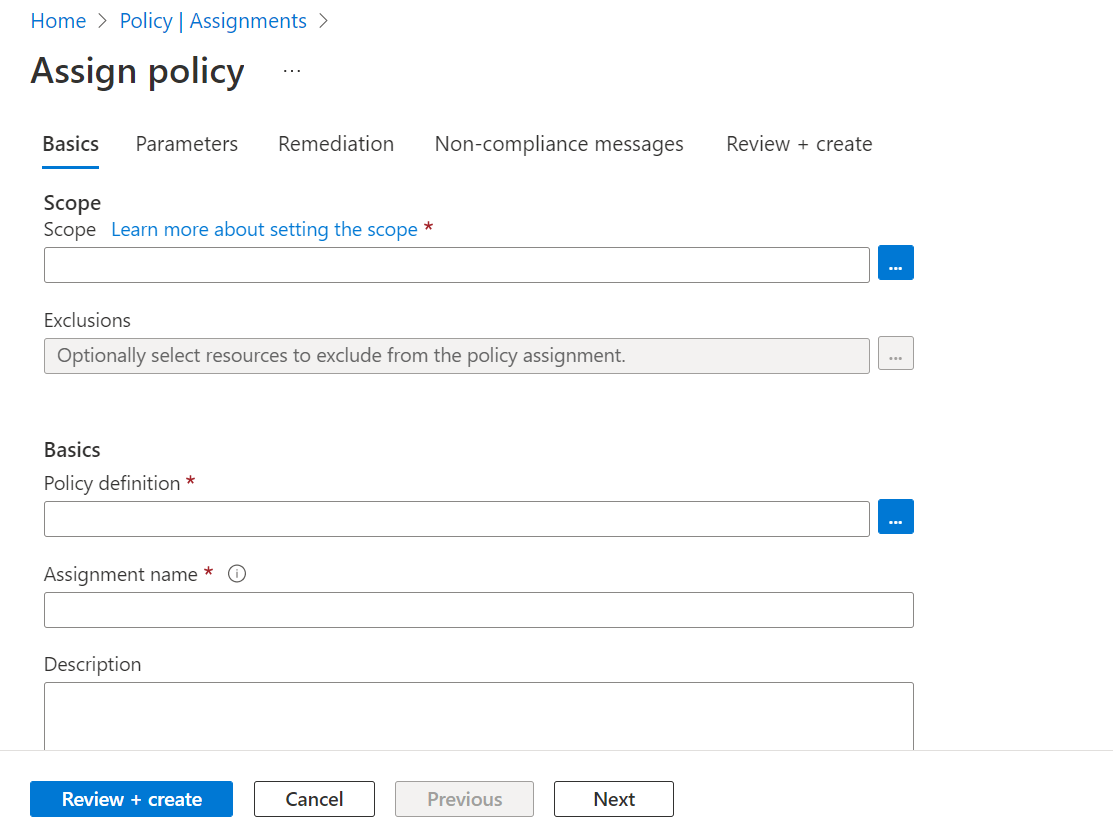
Task: Focus the Description text area
Action: point(478,715)
